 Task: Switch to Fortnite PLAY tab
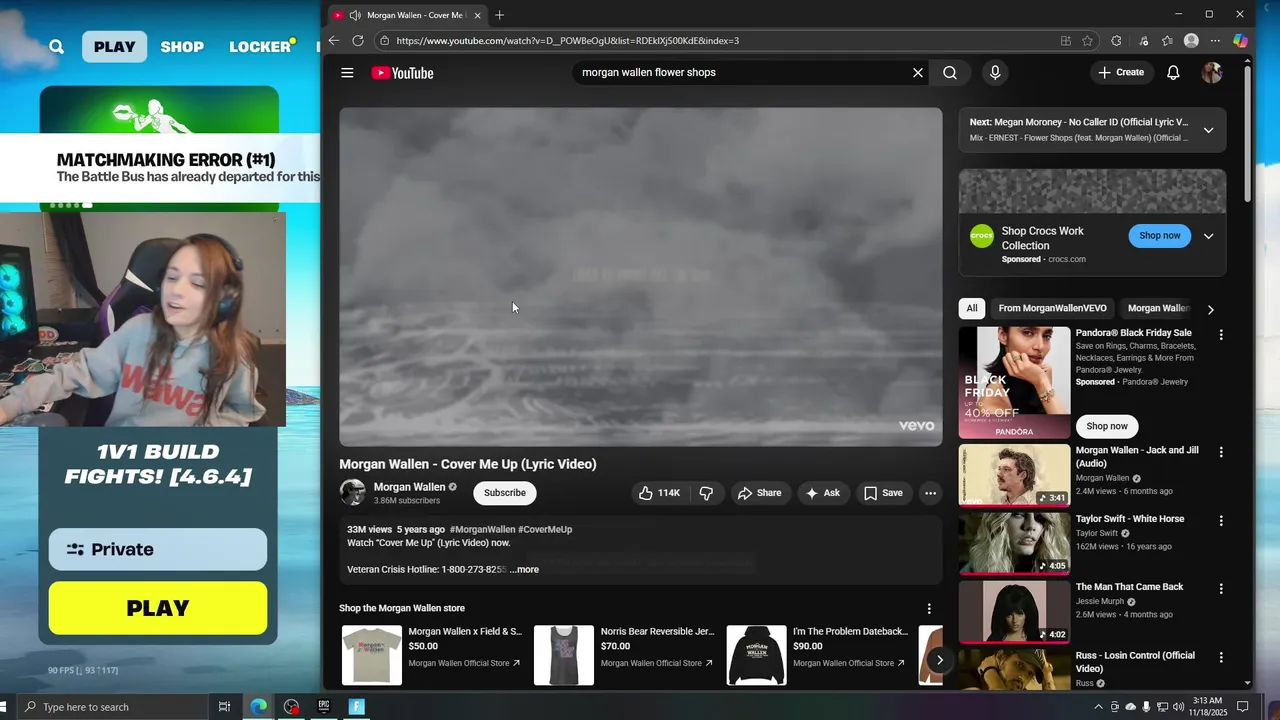coord(115,47)
